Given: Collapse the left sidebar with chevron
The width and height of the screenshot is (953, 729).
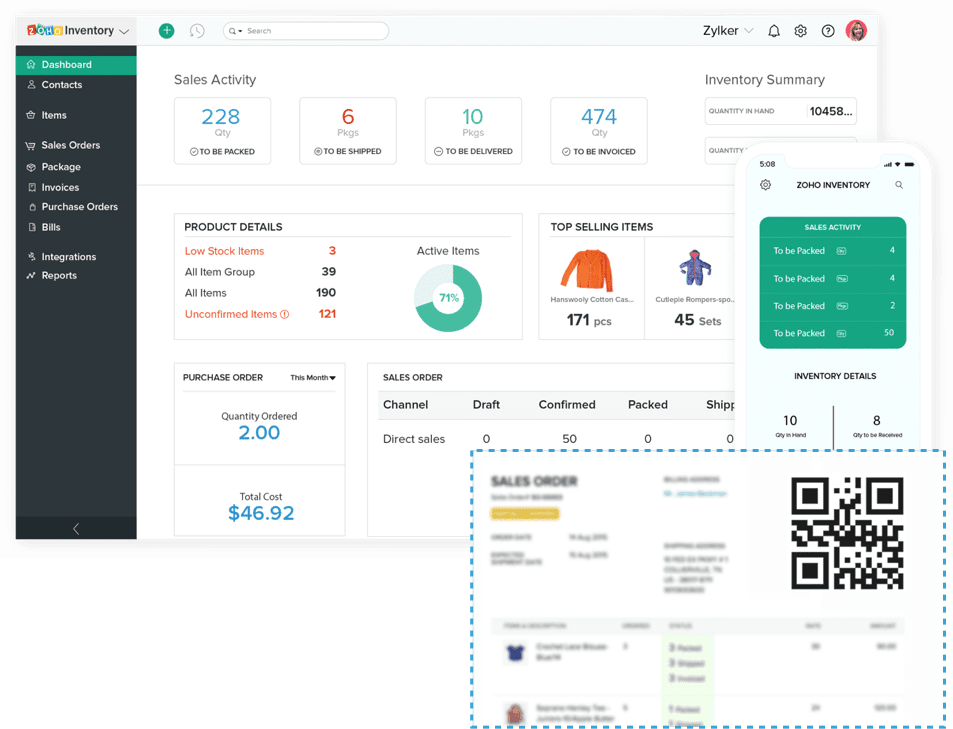Looking at the screenshot, I should (76, 529).
